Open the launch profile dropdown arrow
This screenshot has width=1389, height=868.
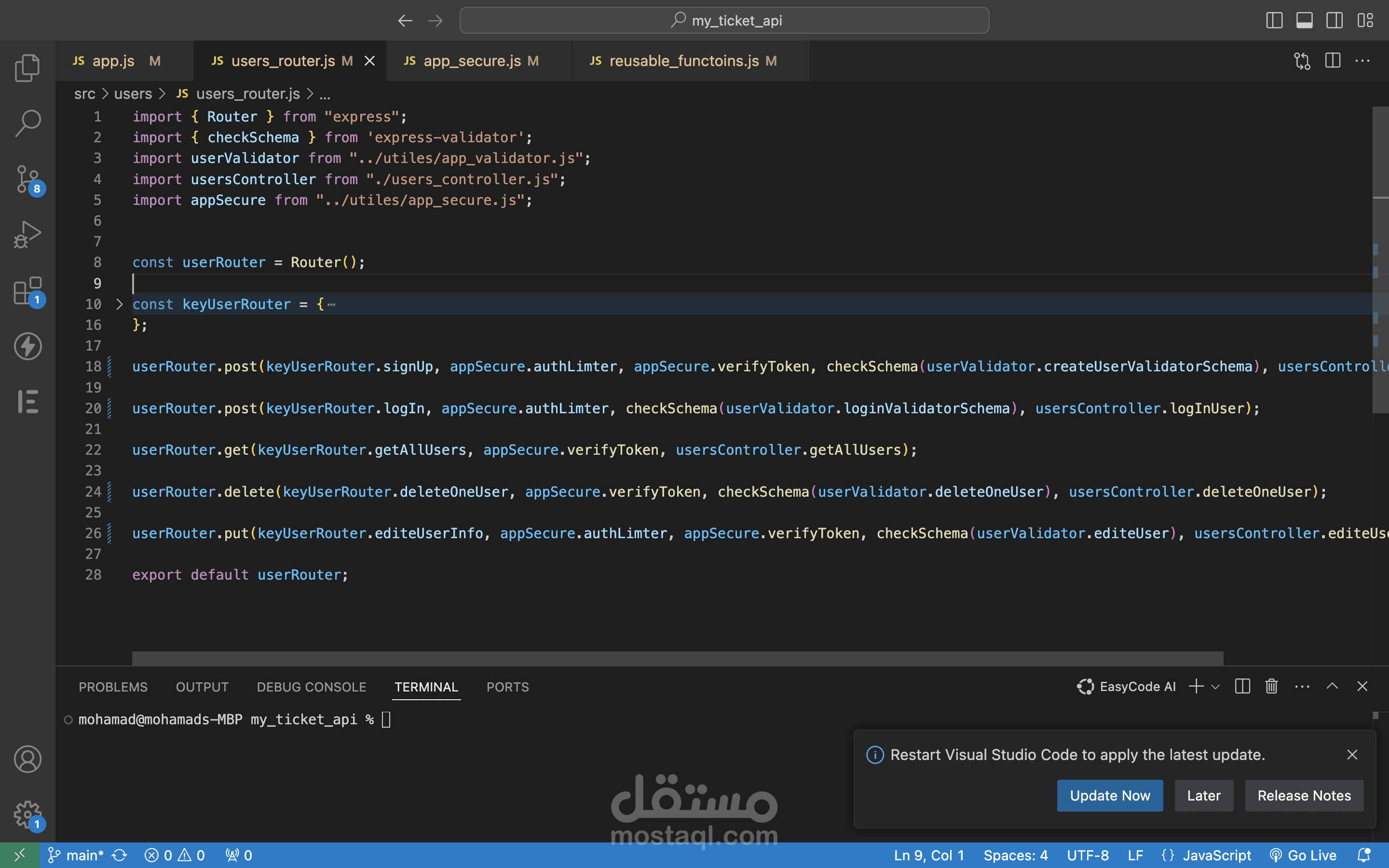(1215, 687)
